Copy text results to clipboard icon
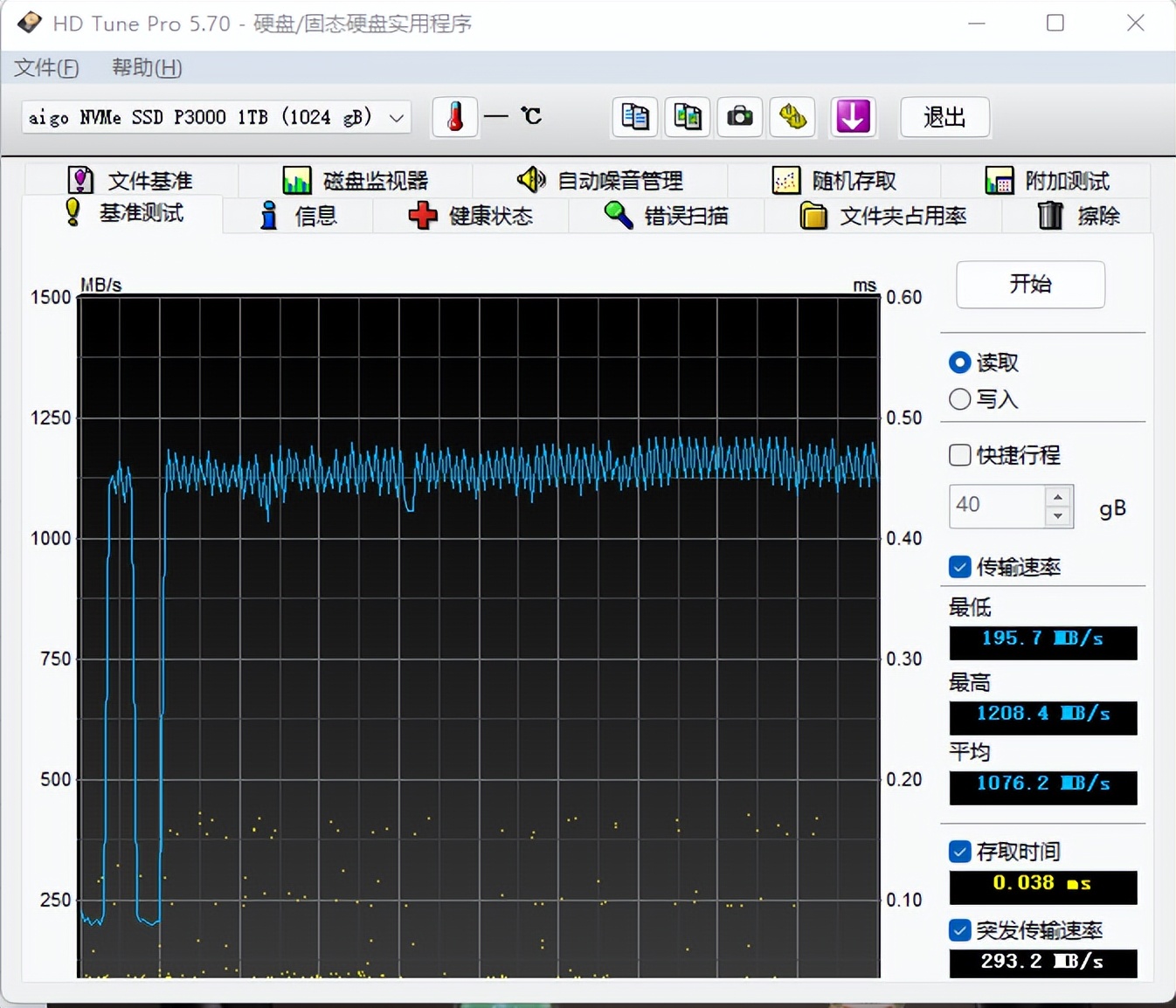Viewport: 1176px width, 1008px height. (x=634, y=117)
